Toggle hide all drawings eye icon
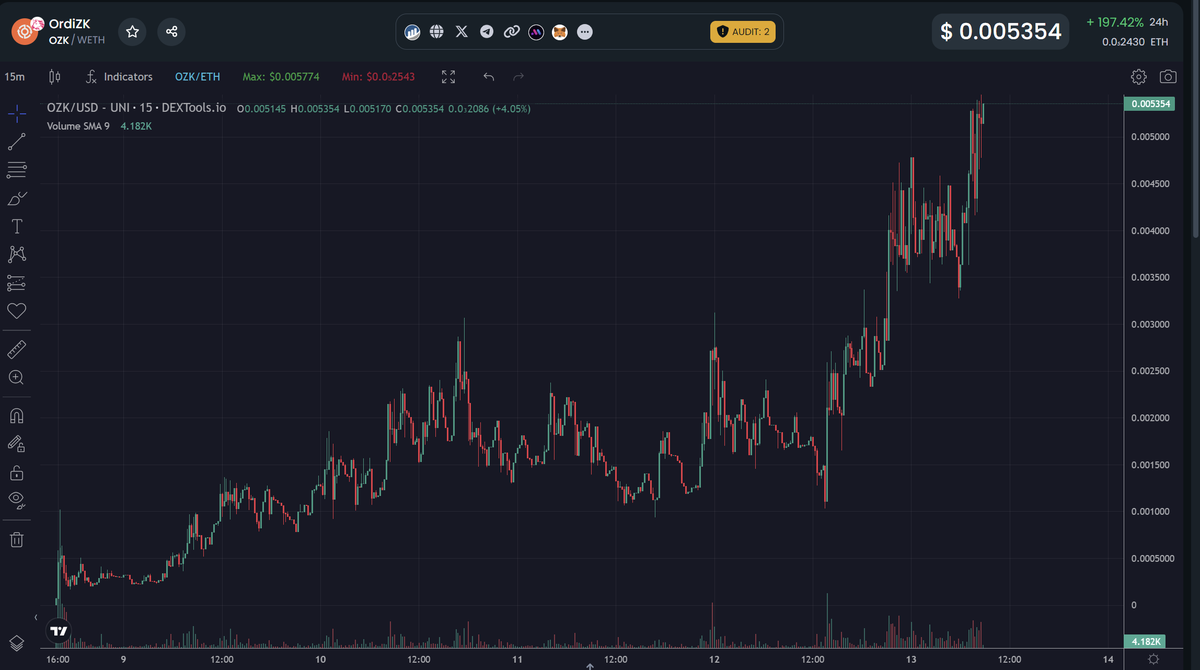 17,499
